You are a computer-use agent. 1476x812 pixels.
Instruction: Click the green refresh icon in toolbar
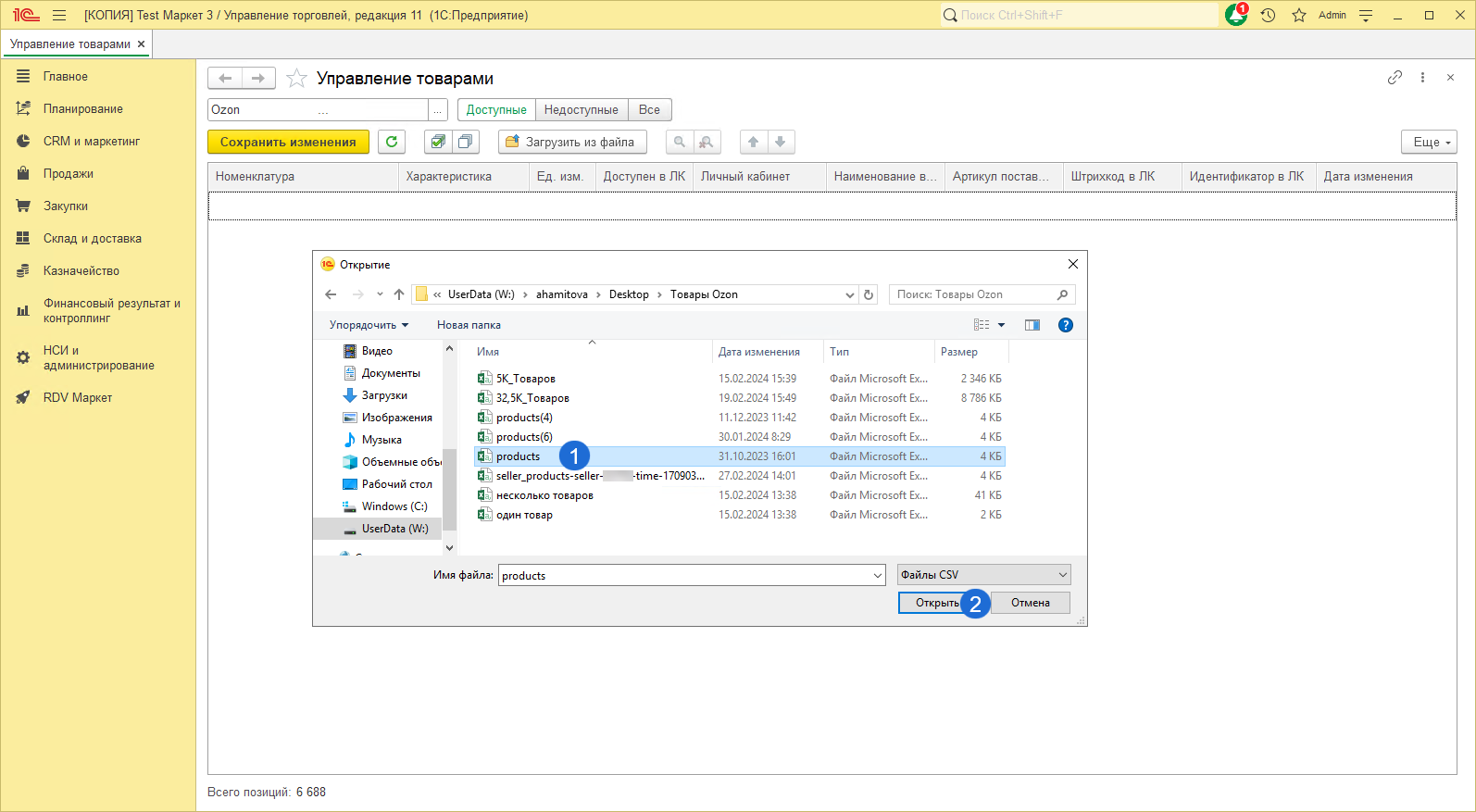click(x=392, y=142)
